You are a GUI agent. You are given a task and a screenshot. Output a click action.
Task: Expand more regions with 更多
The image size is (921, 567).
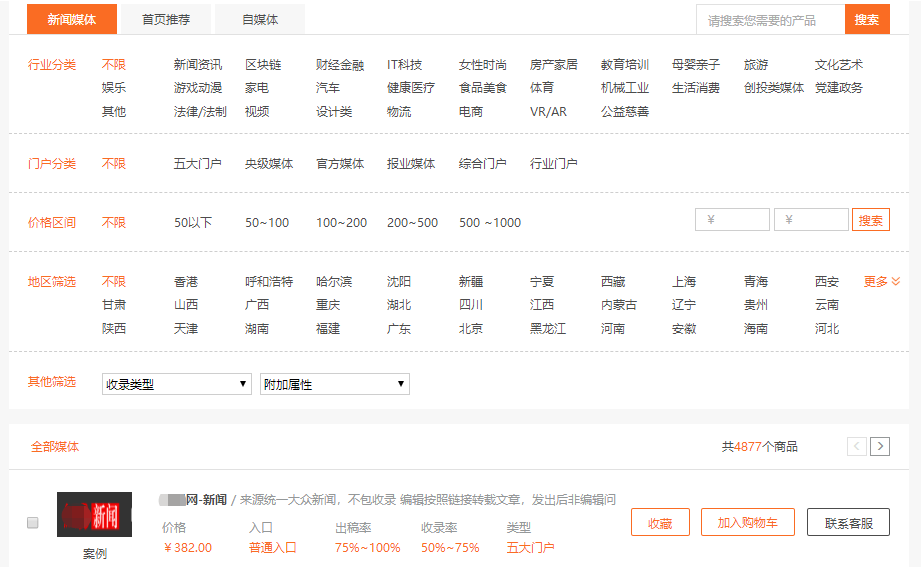(x=882, y=282)
